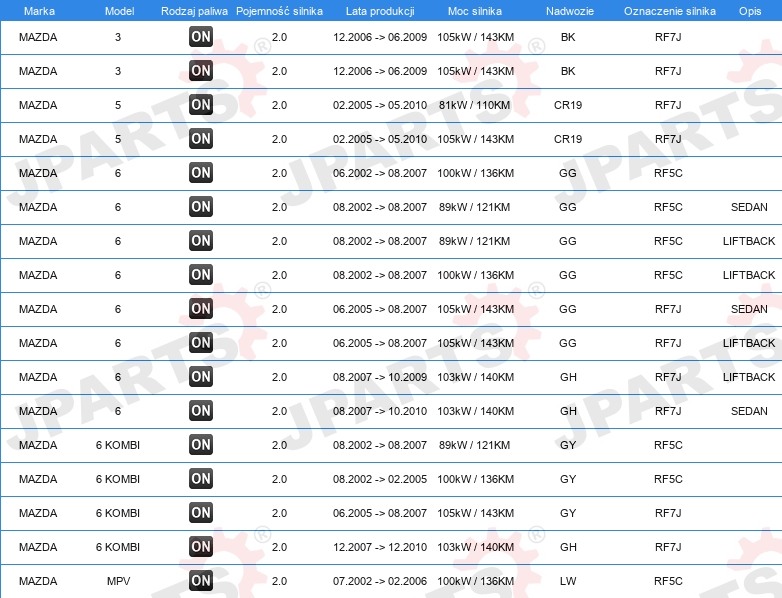Viewport: 782px width, 598px height.
Task: Select the 08.2007 -> 10.2010 production years cell
Action: [380, 411]
